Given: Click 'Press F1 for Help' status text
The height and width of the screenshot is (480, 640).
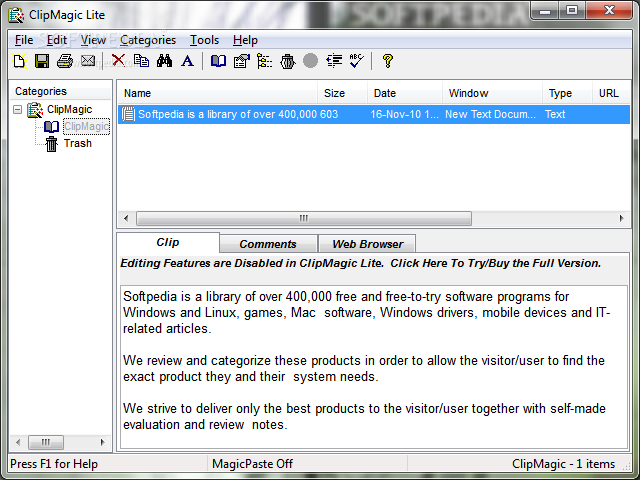Looking at the screenshot, I should pyautogui.click(x=54, y=464).
